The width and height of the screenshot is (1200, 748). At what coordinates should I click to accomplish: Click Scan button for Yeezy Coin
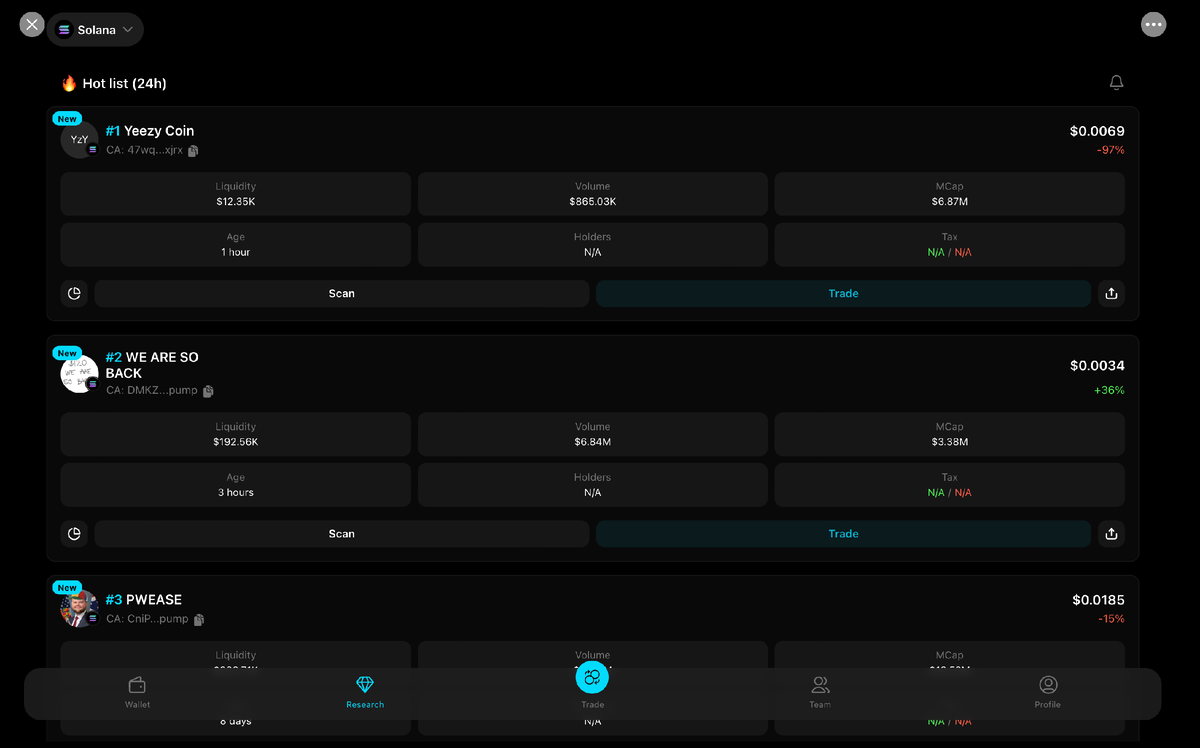[342, 293]
